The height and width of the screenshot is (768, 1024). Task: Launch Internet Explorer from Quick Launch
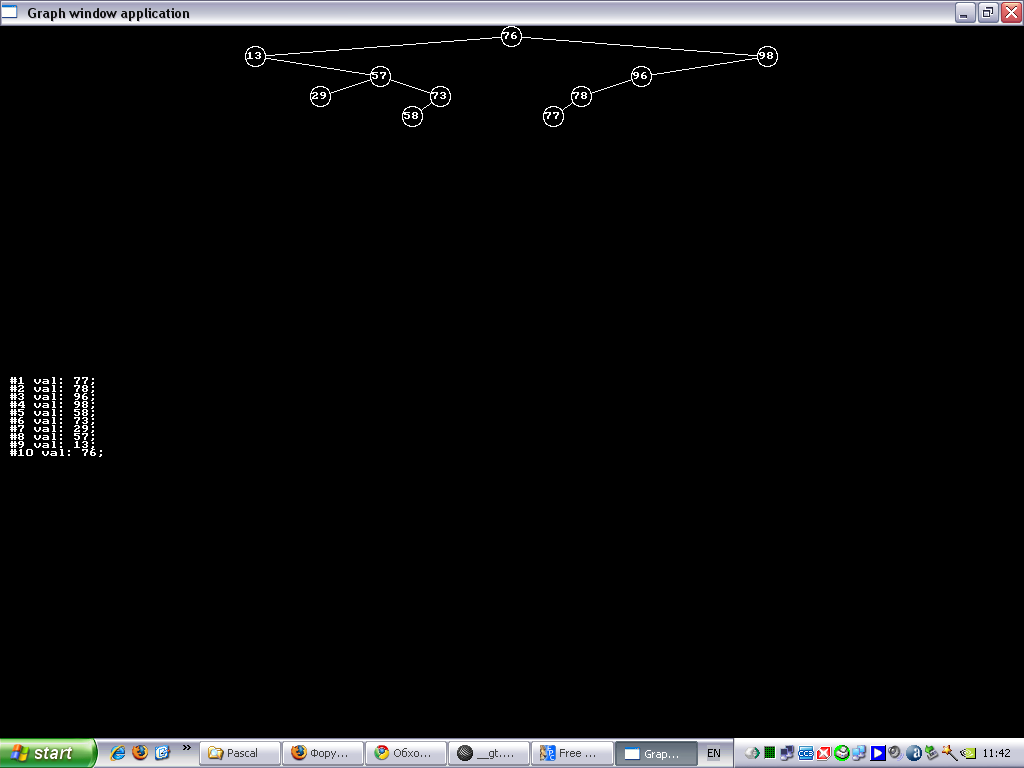[118, 753]
